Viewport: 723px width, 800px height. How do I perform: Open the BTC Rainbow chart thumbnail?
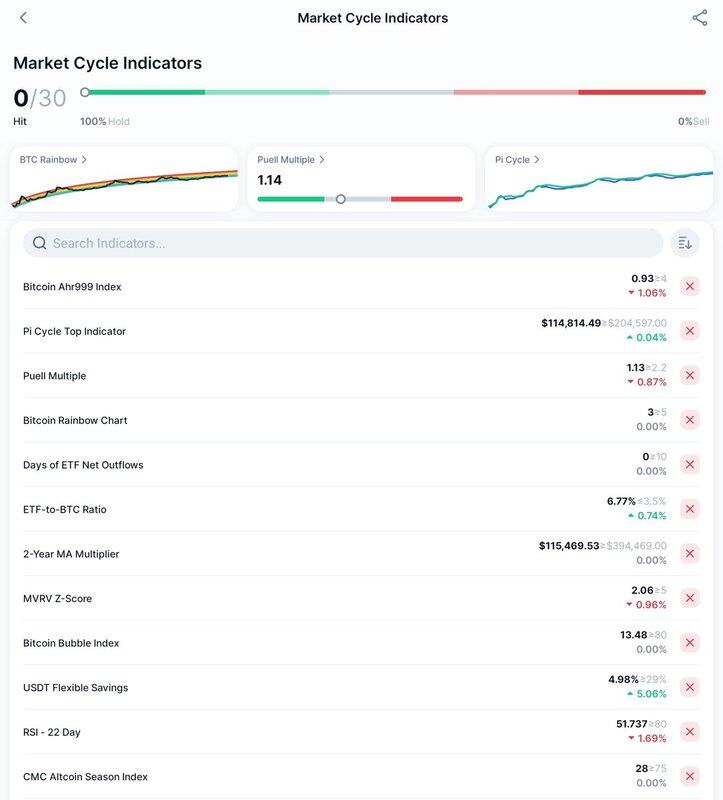point(124,187)
